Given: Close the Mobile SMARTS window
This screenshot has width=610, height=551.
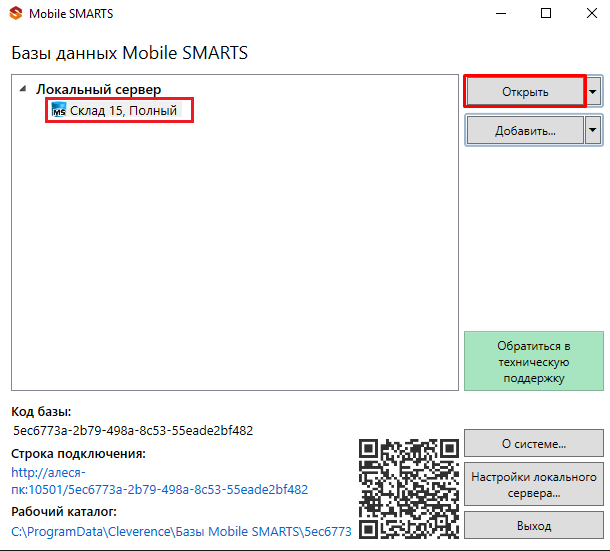Looking at the screenshot, I should (x=592, y=13).
